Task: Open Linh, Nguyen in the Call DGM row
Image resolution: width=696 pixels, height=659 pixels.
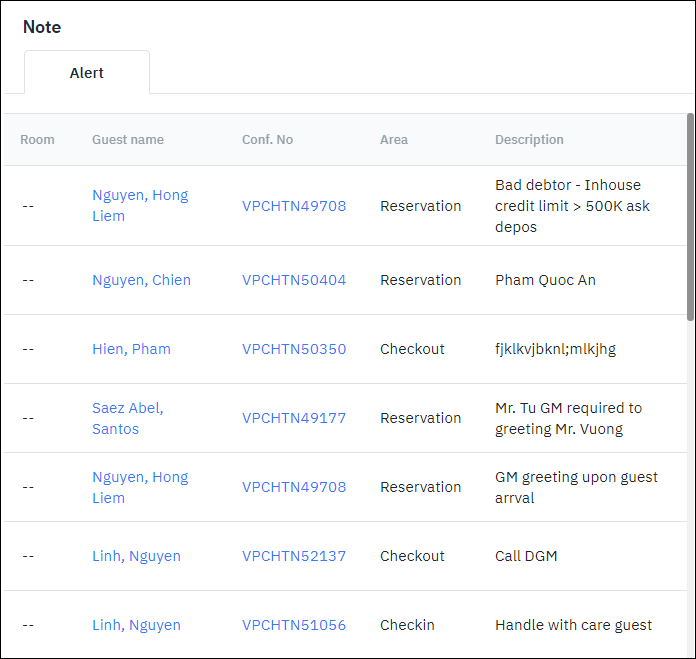Action: pos(136,556)
